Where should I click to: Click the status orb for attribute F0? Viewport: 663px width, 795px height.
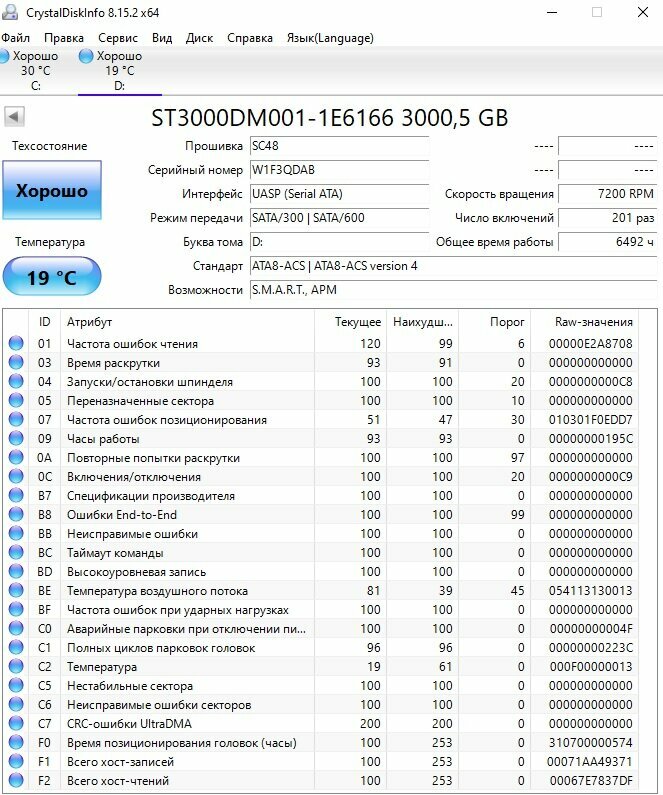click(16, 743)
